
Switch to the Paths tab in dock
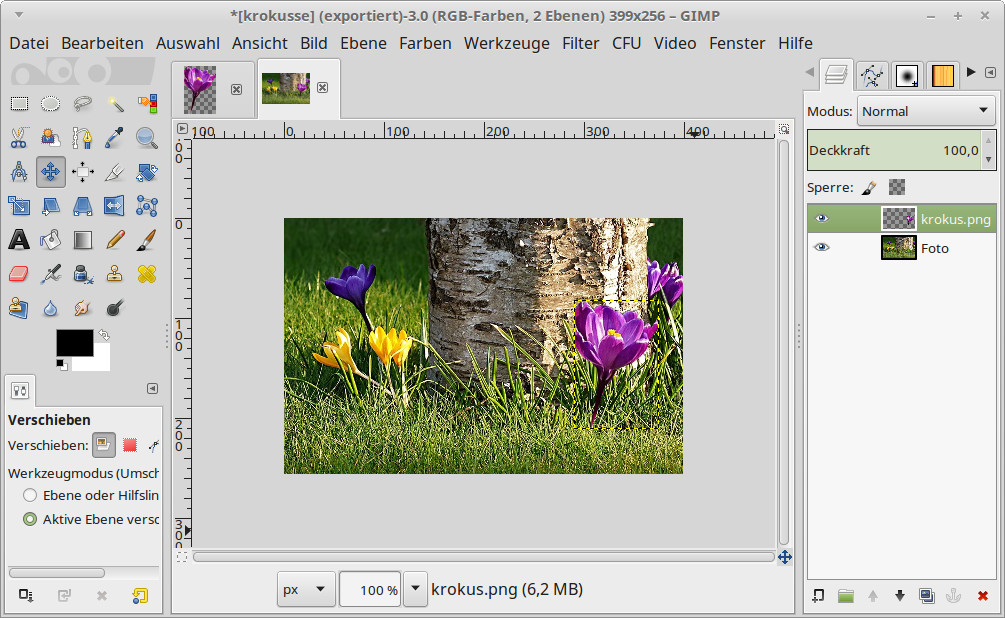coord(872,75)
